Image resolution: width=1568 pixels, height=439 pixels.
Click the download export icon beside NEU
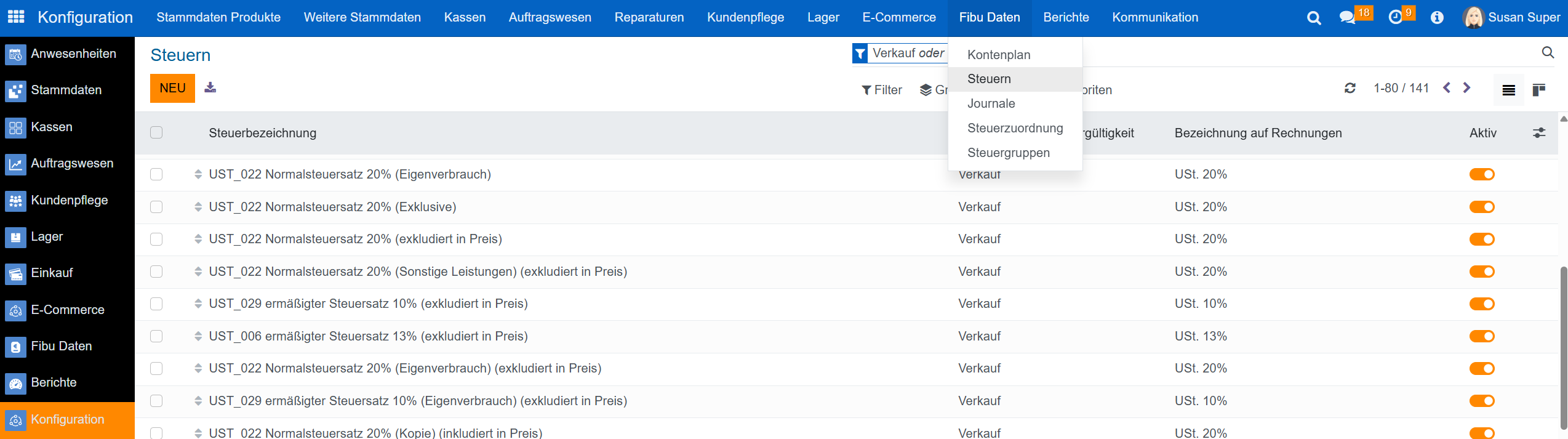210,87
